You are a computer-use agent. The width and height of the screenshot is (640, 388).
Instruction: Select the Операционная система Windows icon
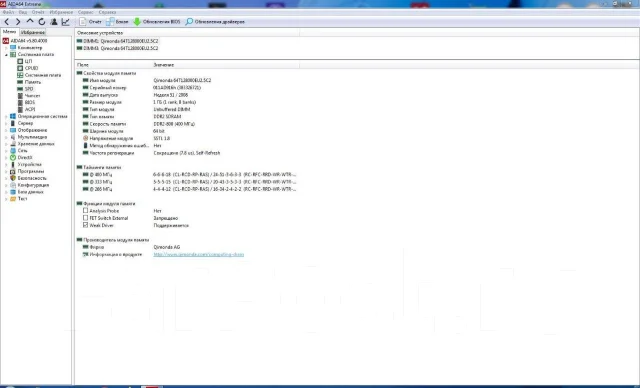(x=13, y=116)
